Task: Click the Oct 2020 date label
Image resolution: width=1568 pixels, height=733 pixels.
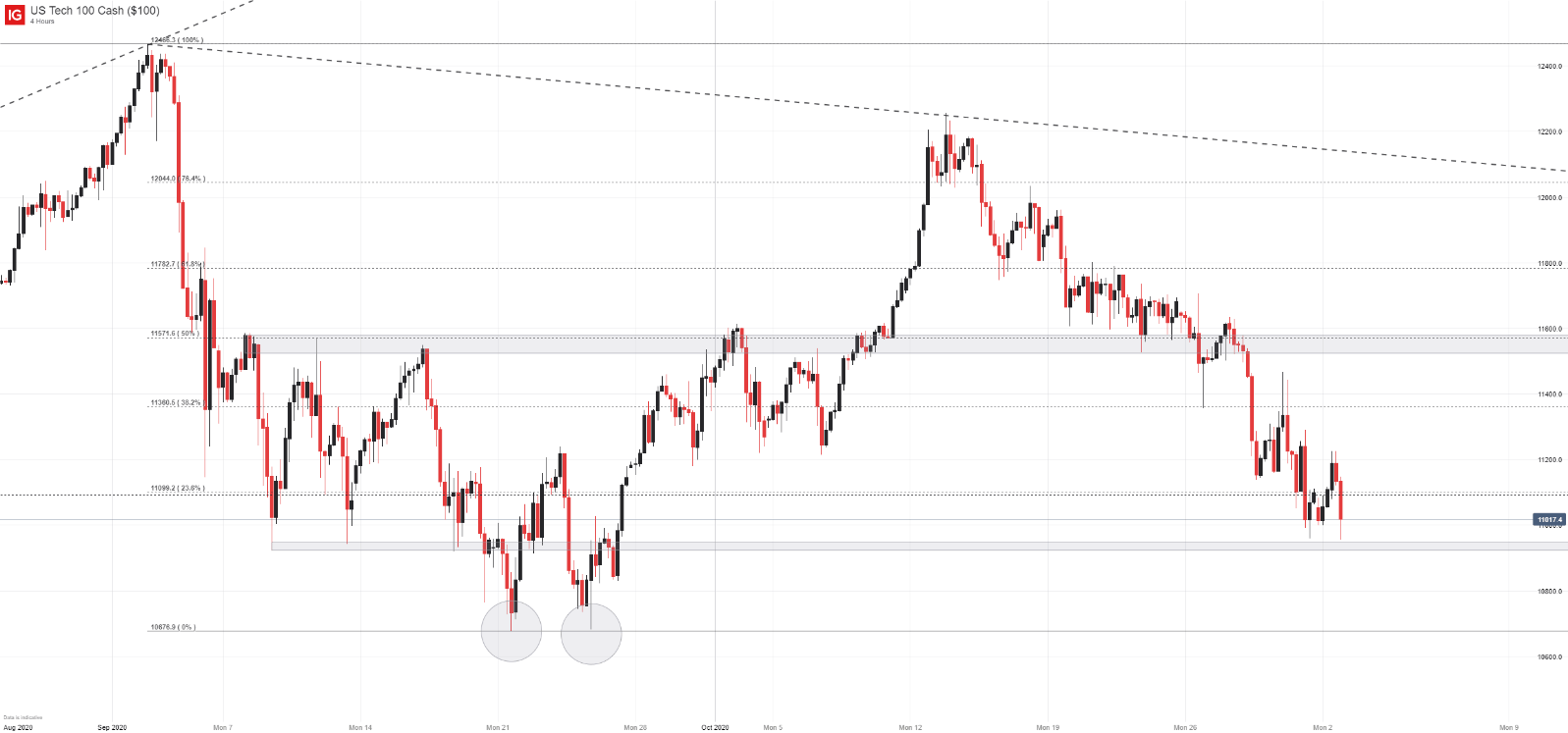Action: tap(715, 727)
